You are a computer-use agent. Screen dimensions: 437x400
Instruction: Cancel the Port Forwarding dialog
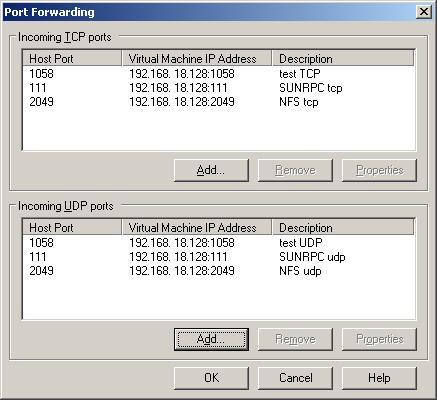coord(295,378)
